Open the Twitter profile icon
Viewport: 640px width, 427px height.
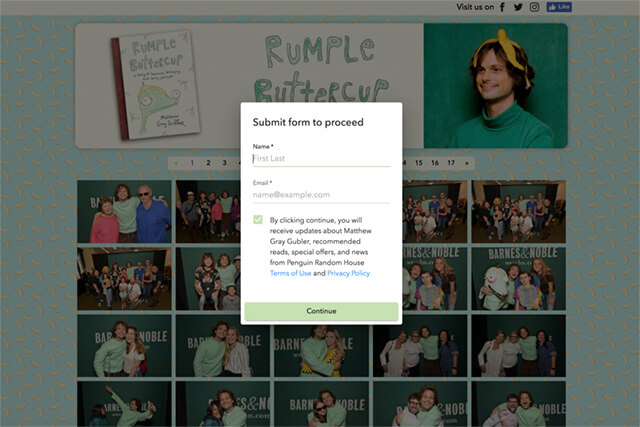518,7
